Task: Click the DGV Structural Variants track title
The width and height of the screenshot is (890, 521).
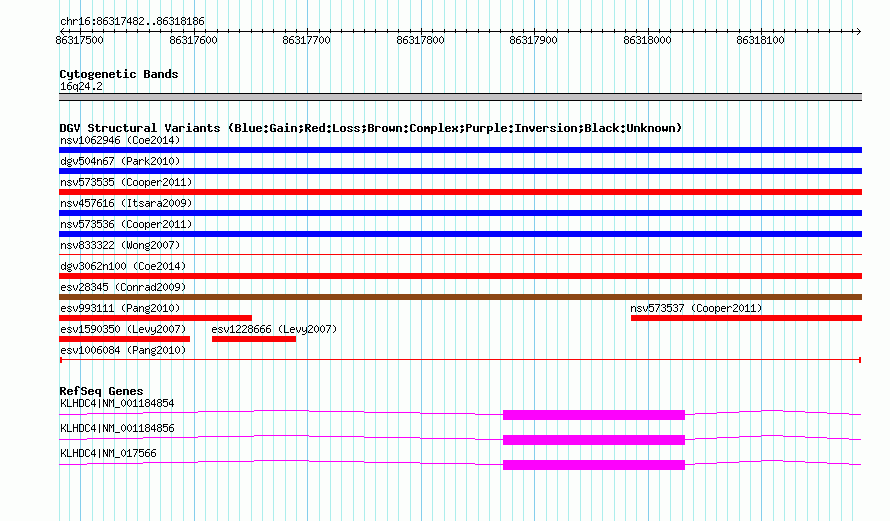Action: pyautogui.click(x=371, y=128)
